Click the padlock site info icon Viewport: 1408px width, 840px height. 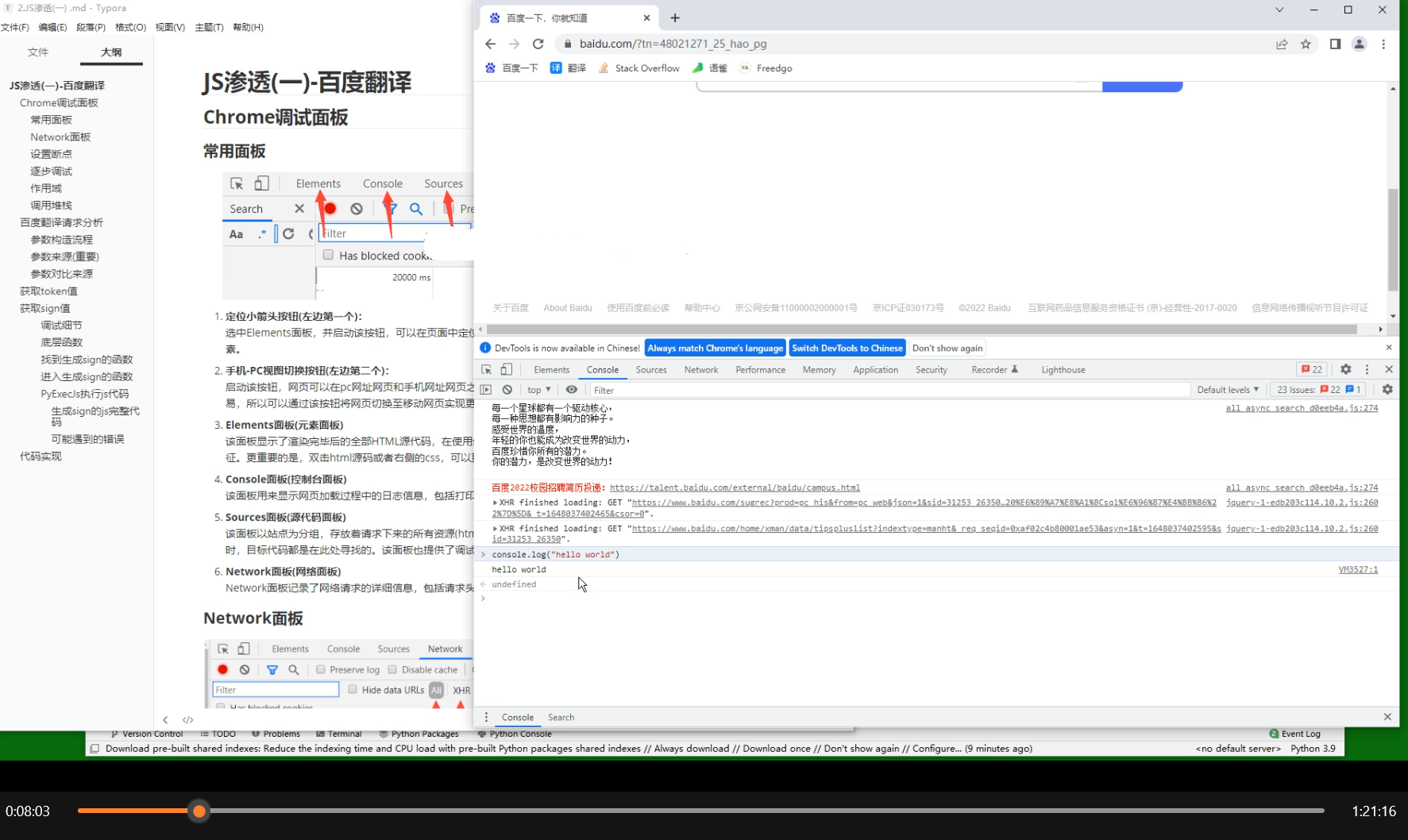(567, 44)
